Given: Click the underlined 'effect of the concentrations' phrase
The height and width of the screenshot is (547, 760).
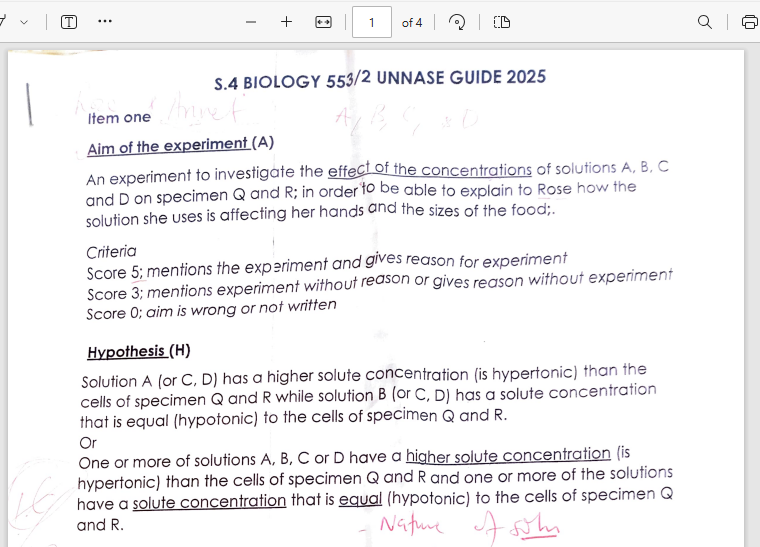Looking at the screenshot, I should [x=429, y=170].
